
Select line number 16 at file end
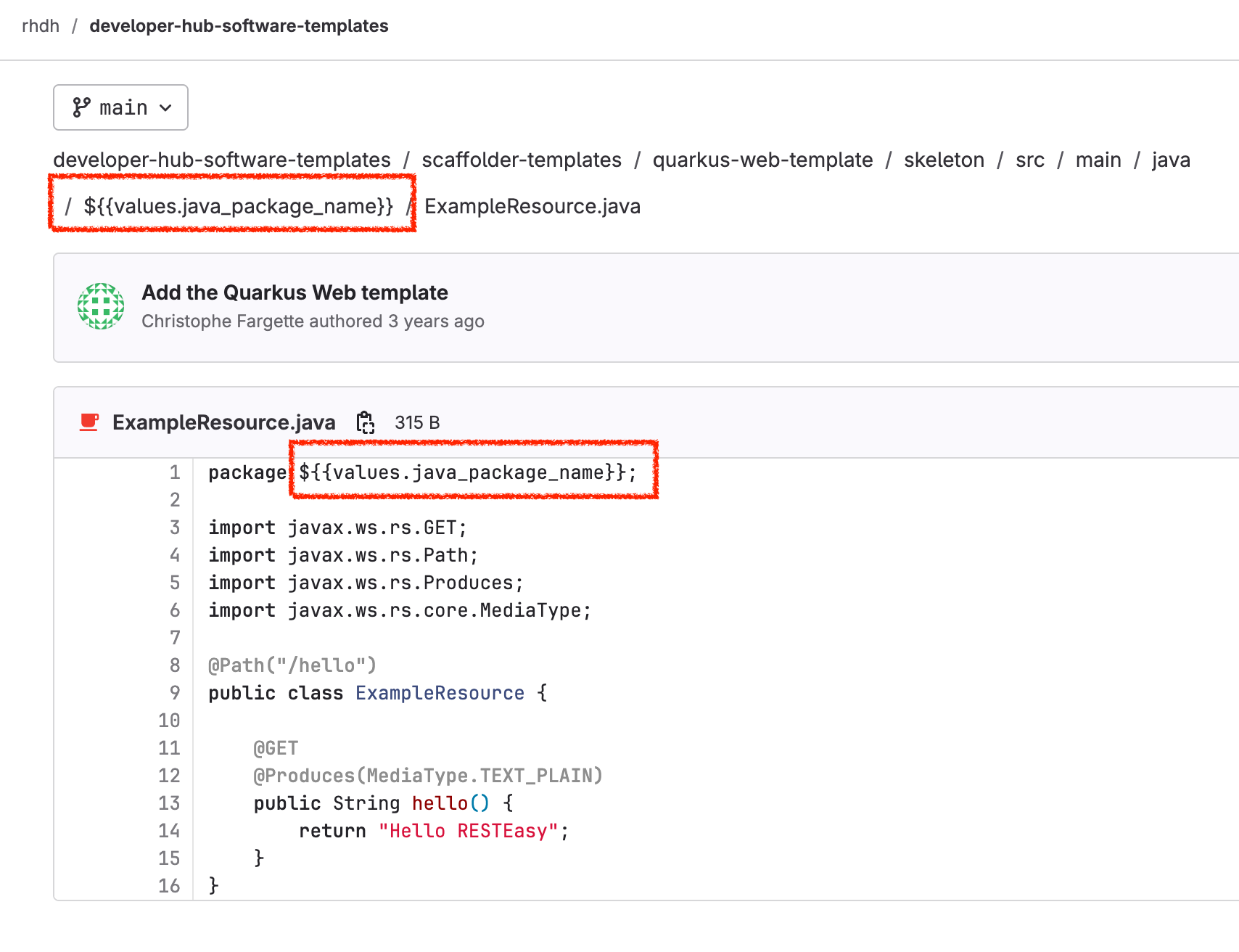[168, 885]
